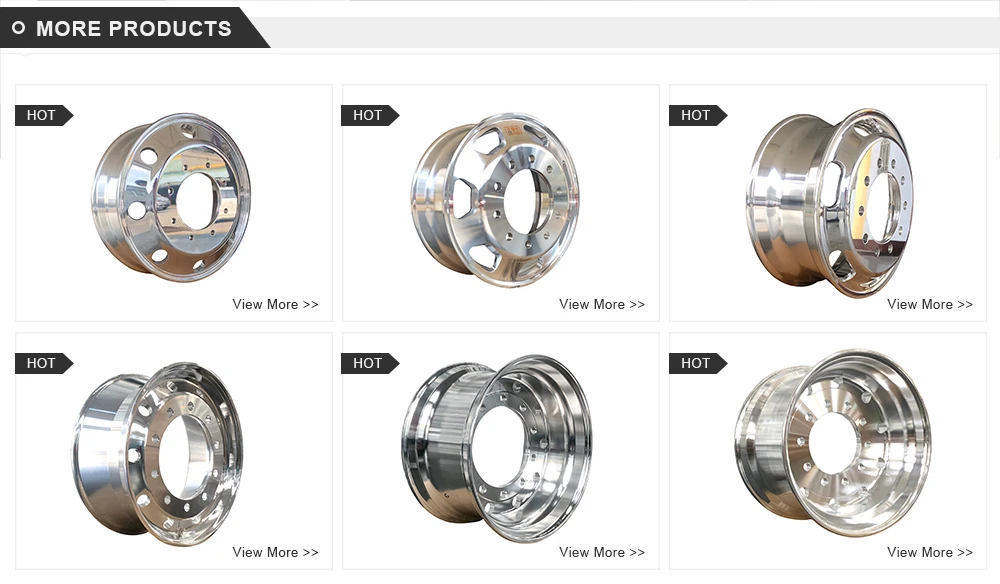Click the HOT badge on the bottom-left wheel
Image resolution: width=1000 pixels, height=584 pixels.
(44, 363)
